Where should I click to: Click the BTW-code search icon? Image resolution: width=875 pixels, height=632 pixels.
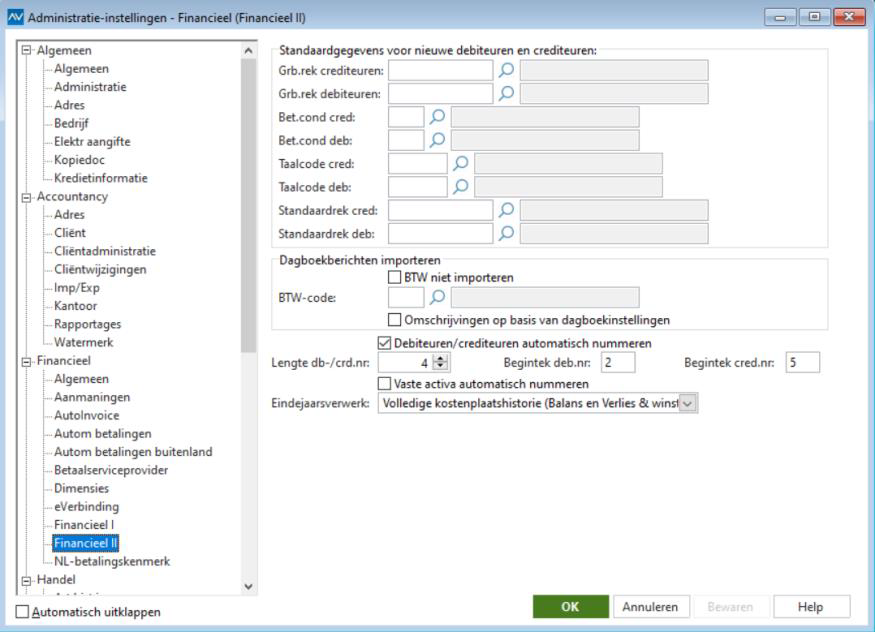437,297
